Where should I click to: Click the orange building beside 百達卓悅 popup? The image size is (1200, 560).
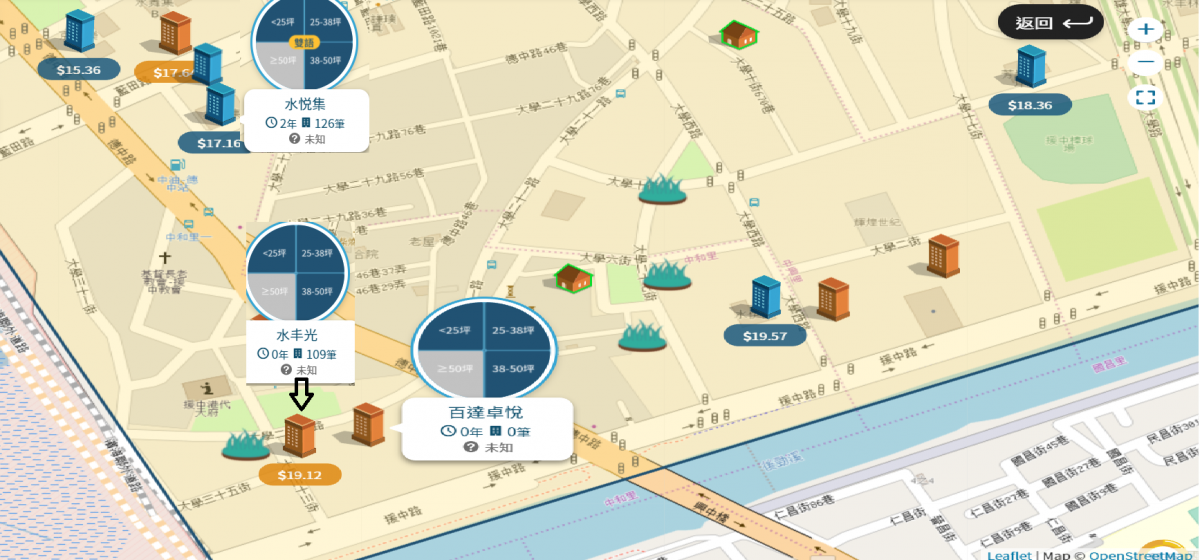click(368, 425)
